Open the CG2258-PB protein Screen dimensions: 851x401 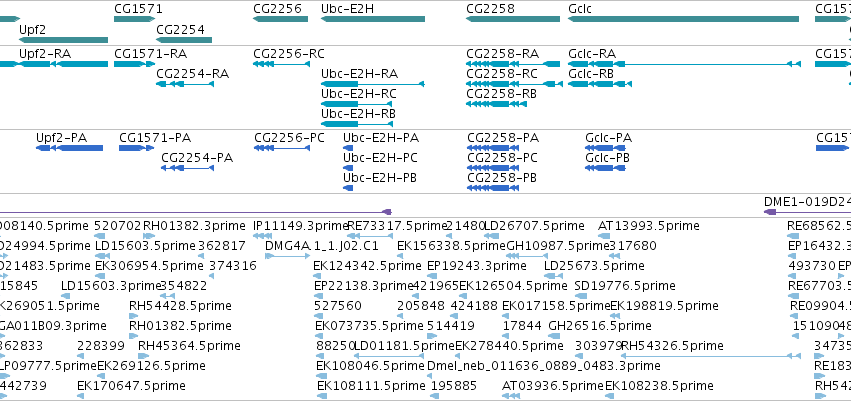tap(493, 188)
